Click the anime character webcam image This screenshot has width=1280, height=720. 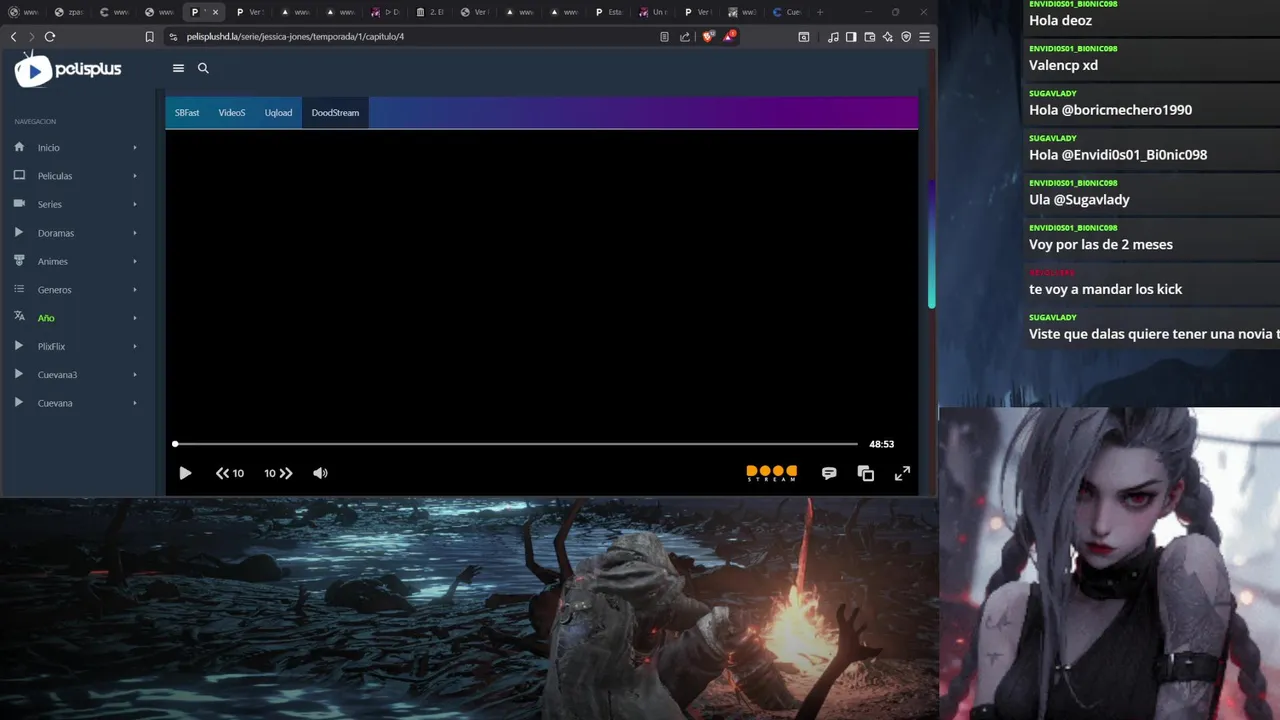[1109, 564]
